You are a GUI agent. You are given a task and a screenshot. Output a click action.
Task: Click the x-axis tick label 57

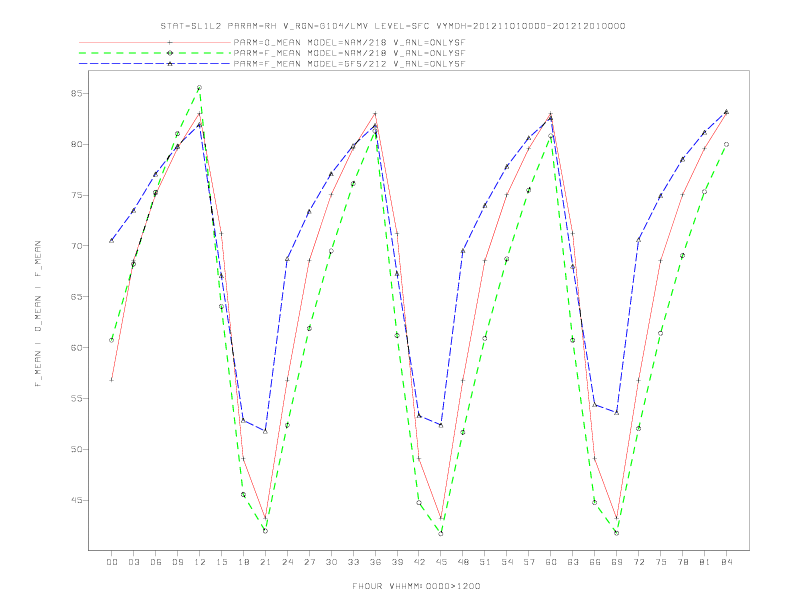[529, 562]
